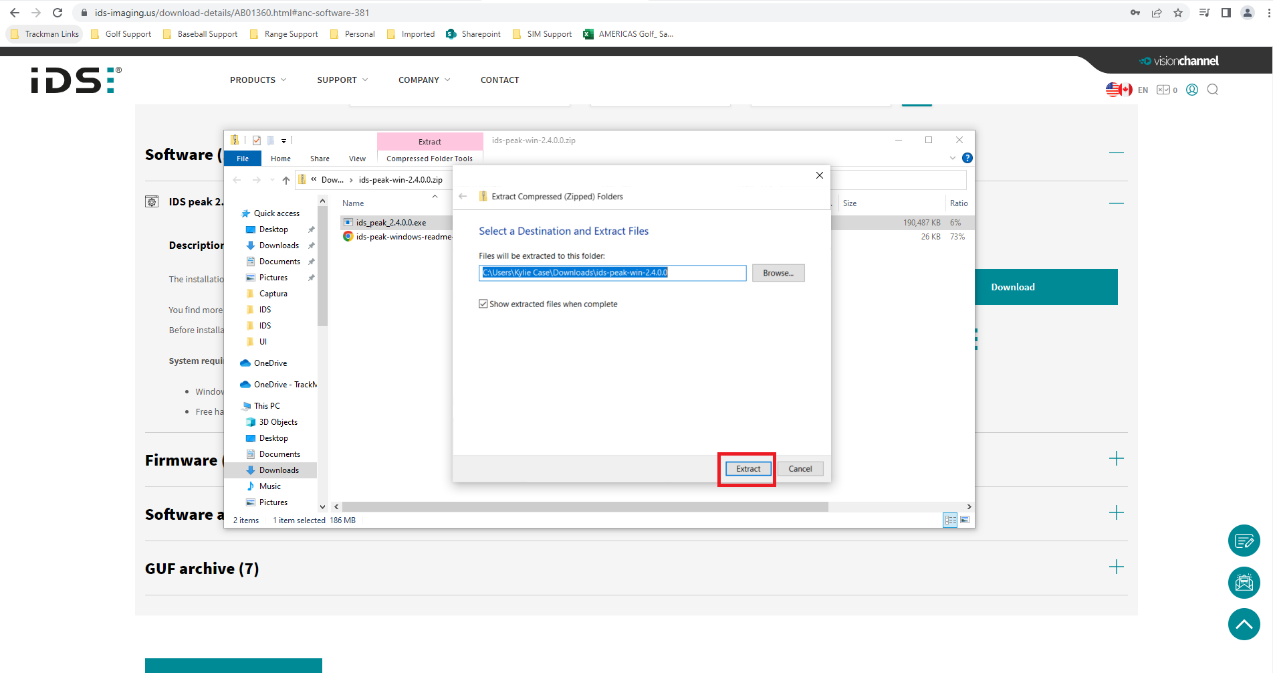Expand the GUF archive section
This screenshot has height=673, width=1273.
coord(1116,567)
